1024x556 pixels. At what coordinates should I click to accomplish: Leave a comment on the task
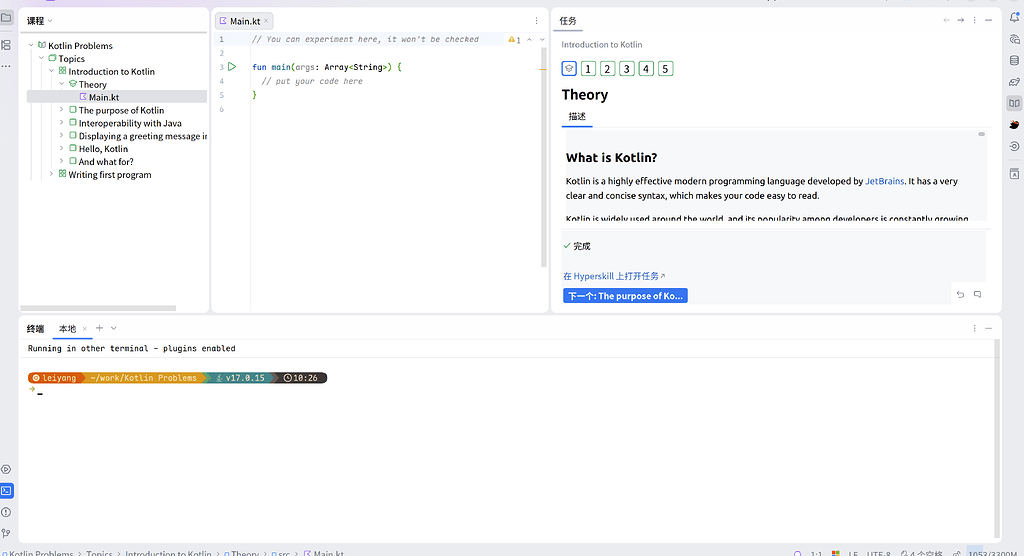pyautogui.click(x=978, y=295)
